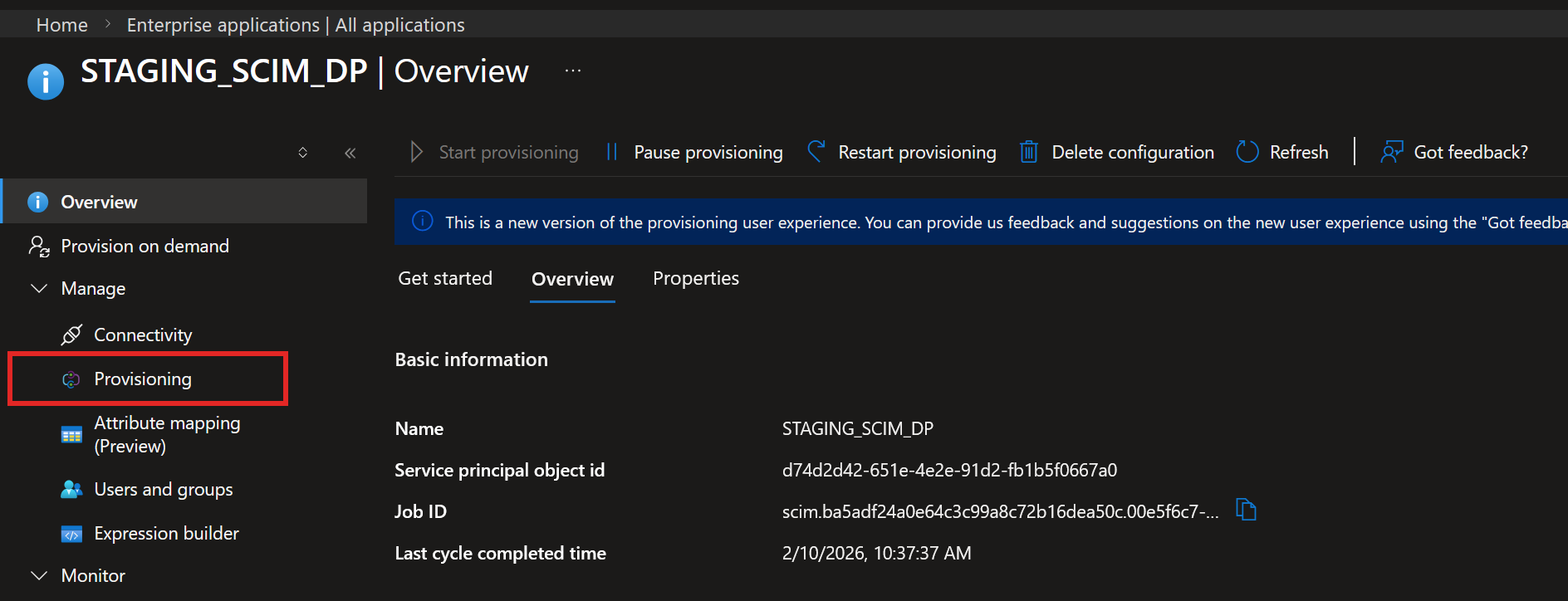
Task: Click the STAGING_SCIM_DP blue info icon
Action: [x=46, y=81]
